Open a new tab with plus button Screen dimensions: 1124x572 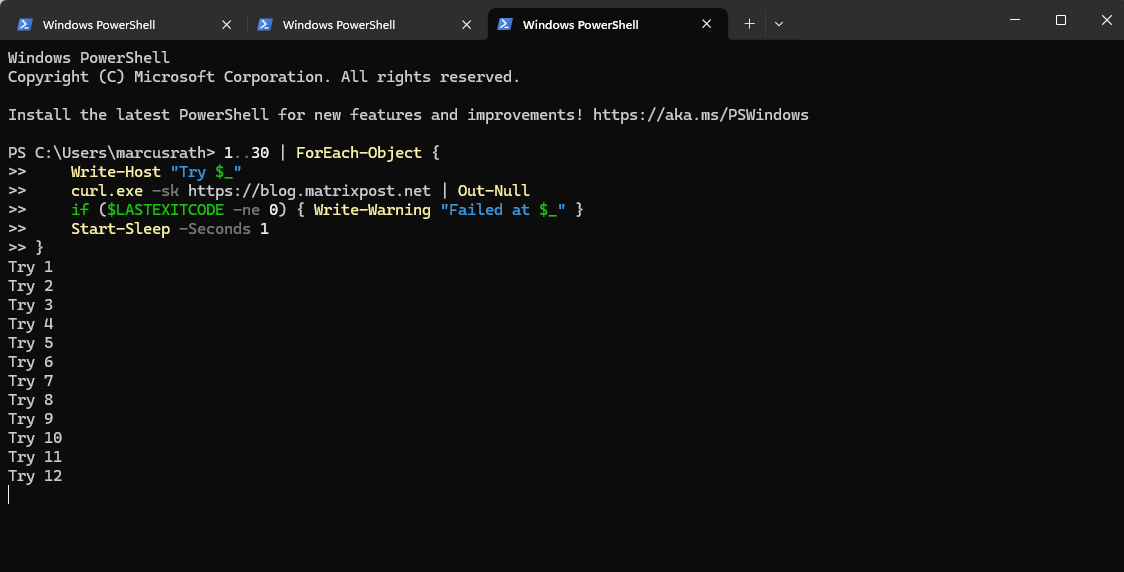click(x=749, y=24)
